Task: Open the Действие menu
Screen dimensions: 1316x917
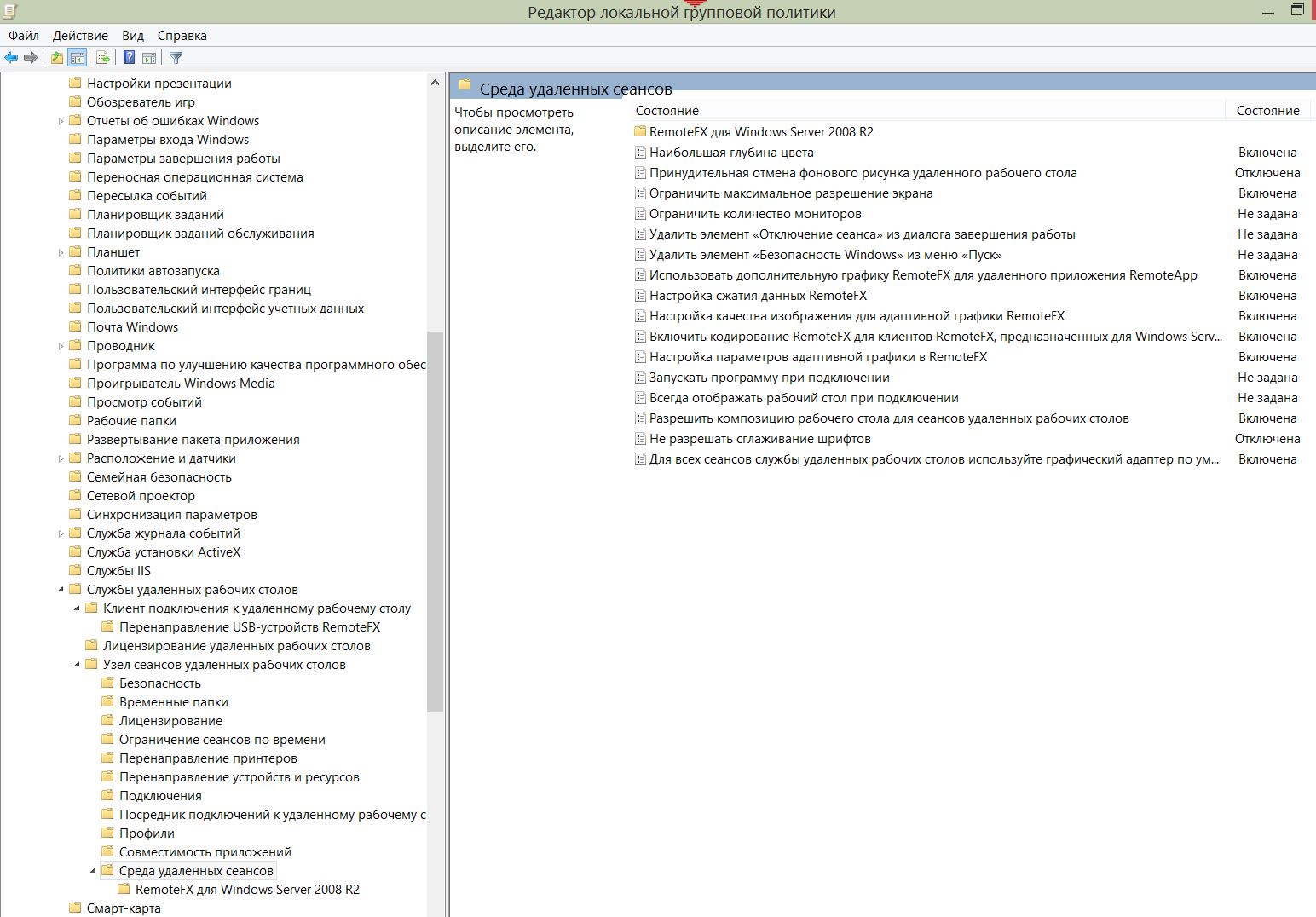Action: pyautogui.click(x=80, y=36)
